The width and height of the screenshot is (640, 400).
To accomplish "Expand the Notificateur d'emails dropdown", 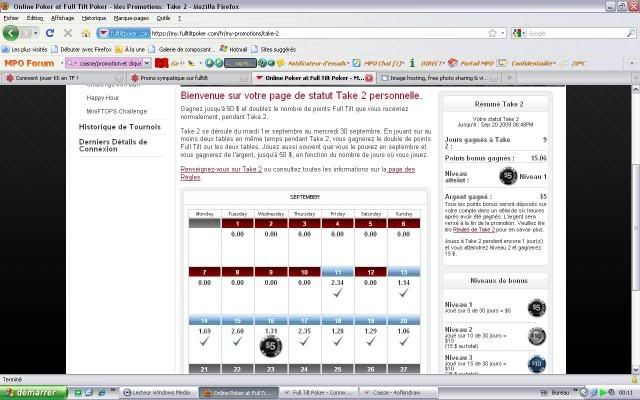I will 348,63.
